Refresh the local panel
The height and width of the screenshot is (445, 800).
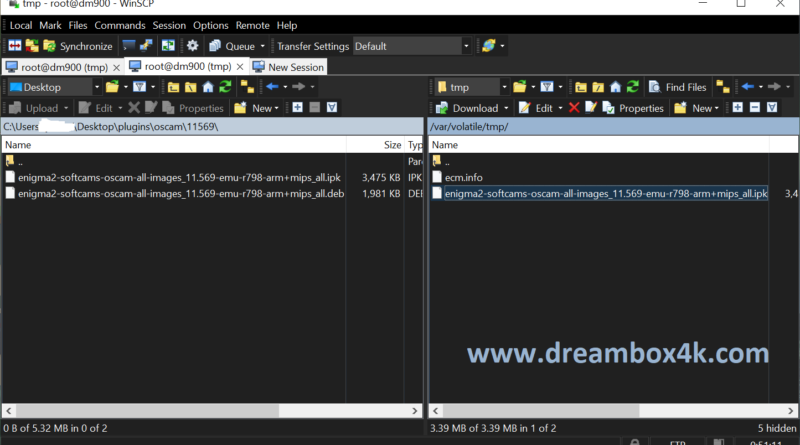[x=225, y=87]
